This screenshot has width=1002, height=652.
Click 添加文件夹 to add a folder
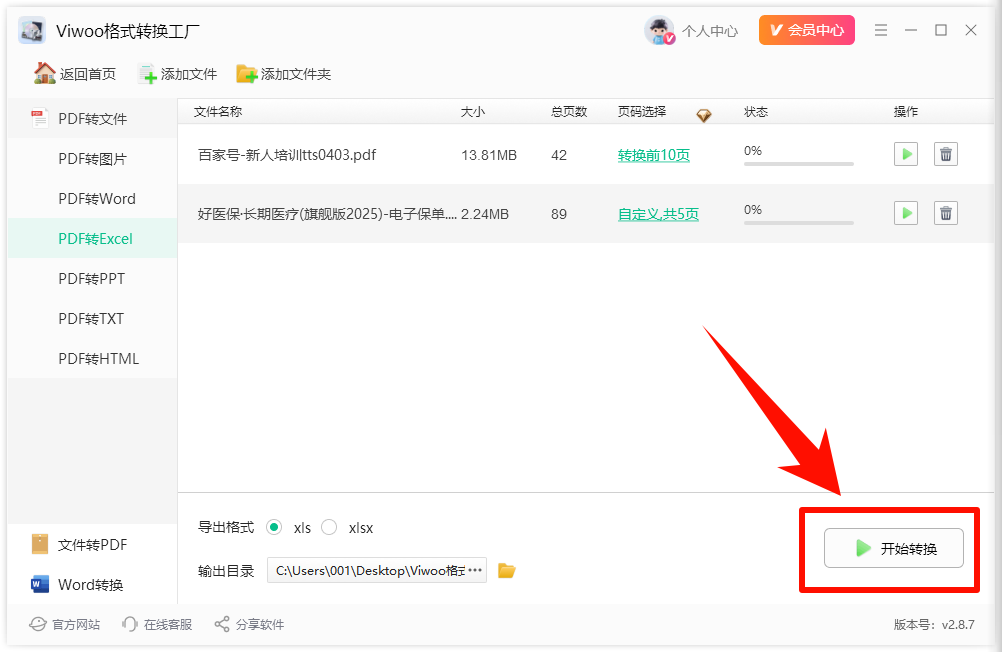284,74
